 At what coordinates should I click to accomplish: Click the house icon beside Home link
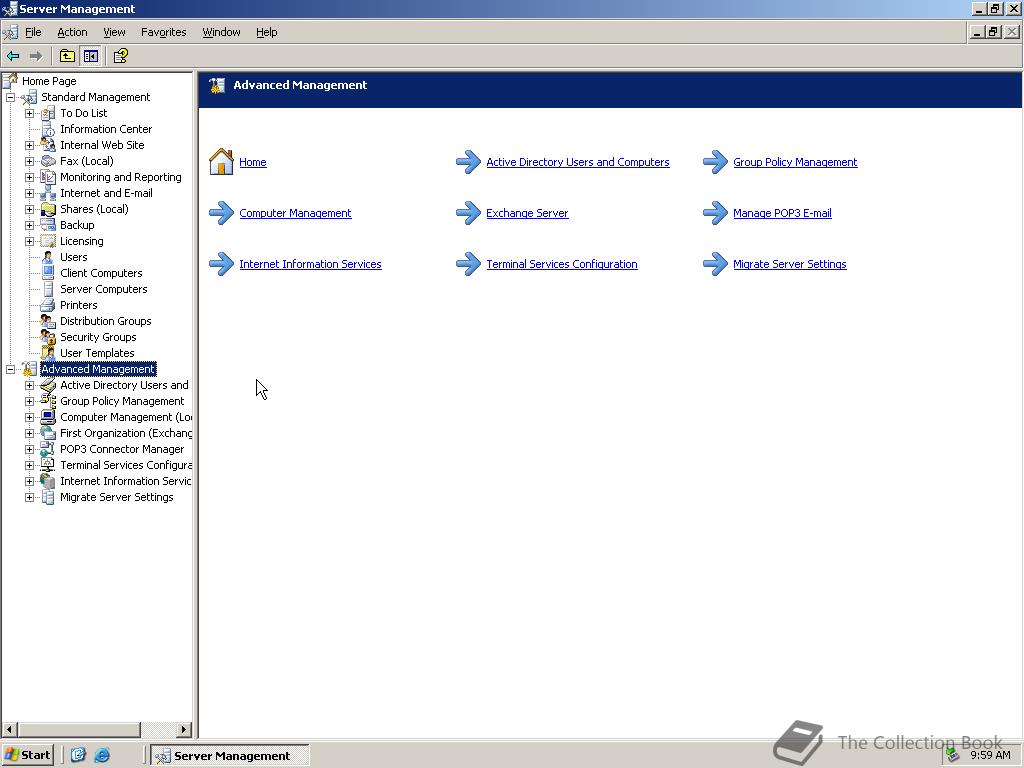coord(221,162)
